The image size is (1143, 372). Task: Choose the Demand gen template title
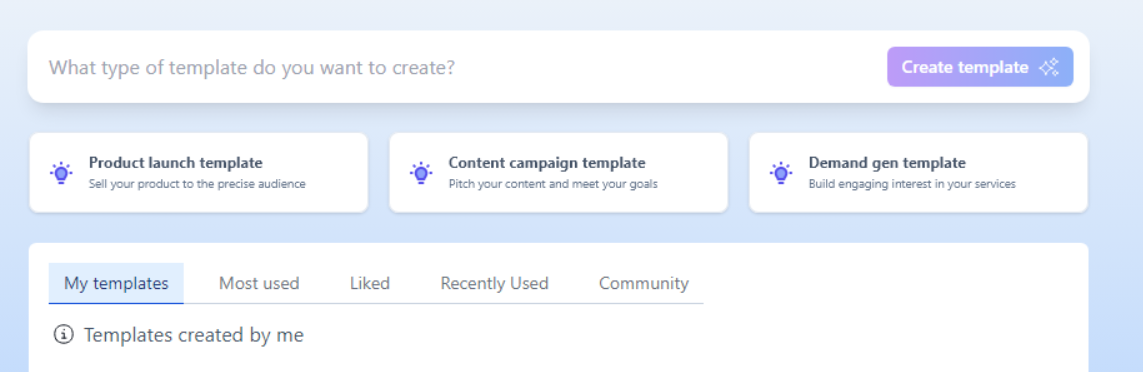(x=887, y=163)
